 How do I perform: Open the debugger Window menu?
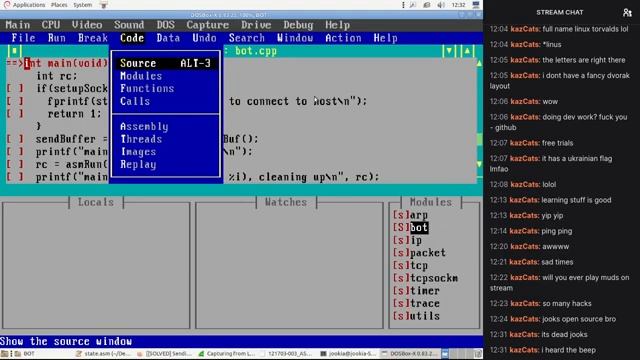point(295,38)
